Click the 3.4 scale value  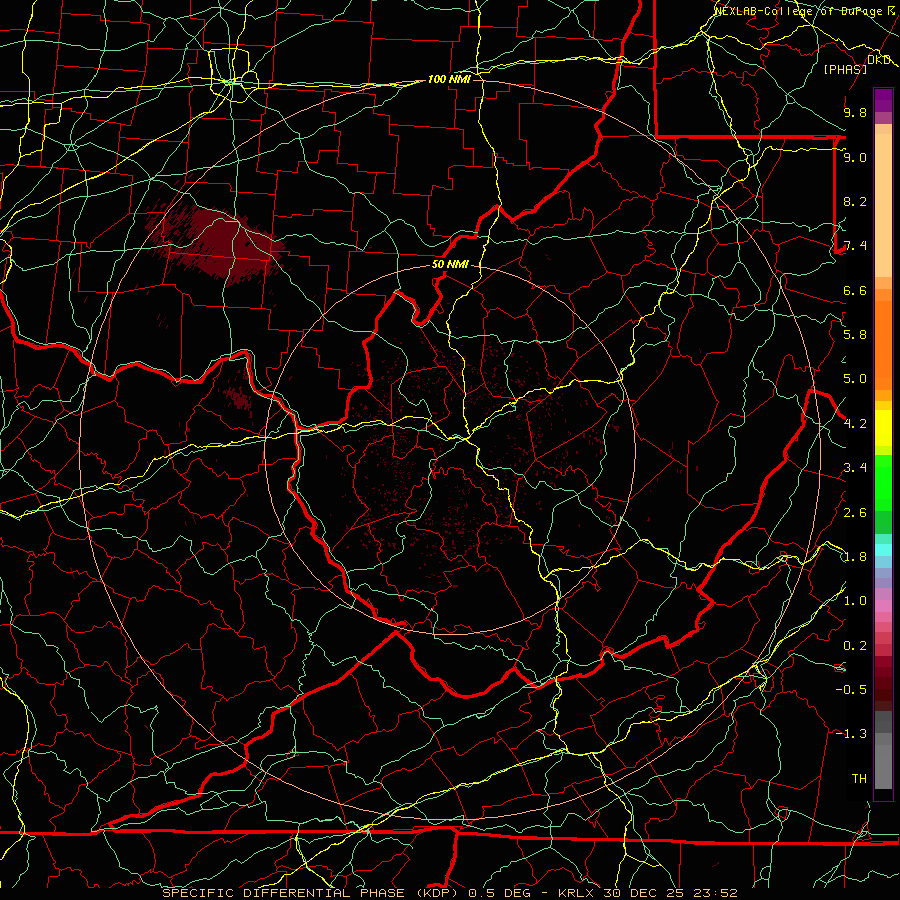855,468
